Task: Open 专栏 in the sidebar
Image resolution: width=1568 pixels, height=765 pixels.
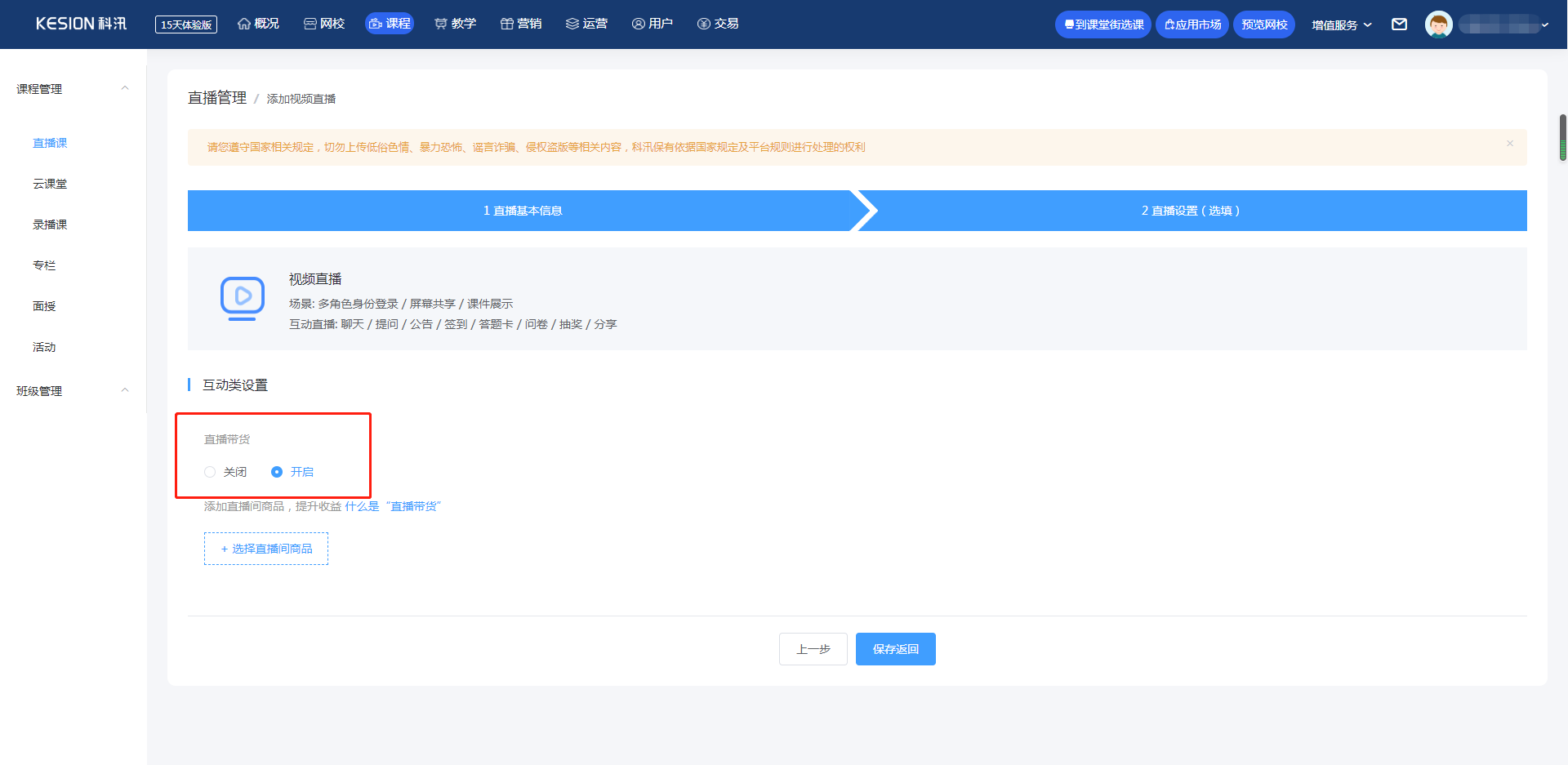Action: point(44,265)
